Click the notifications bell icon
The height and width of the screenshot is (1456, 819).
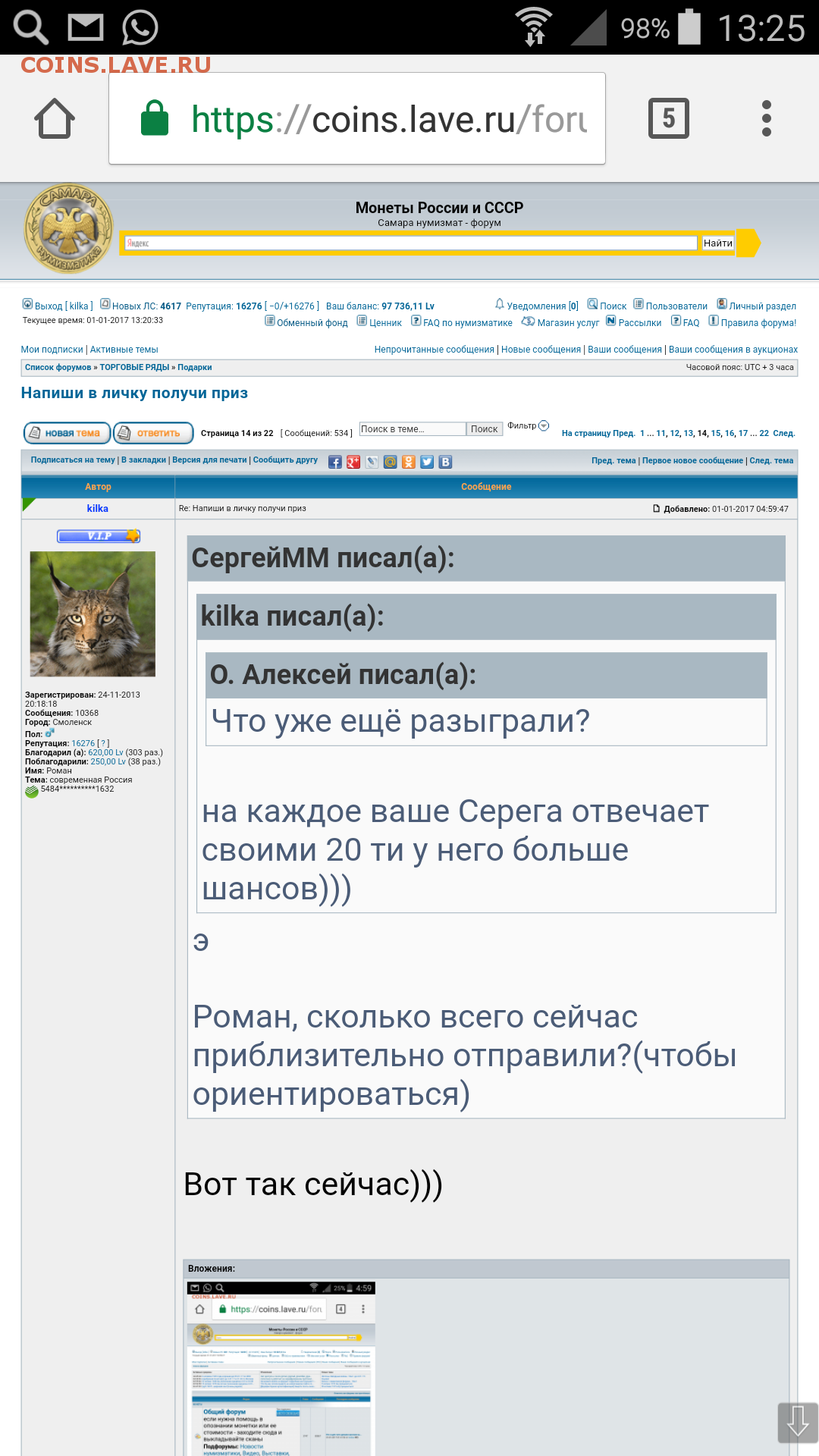(500, 304)
